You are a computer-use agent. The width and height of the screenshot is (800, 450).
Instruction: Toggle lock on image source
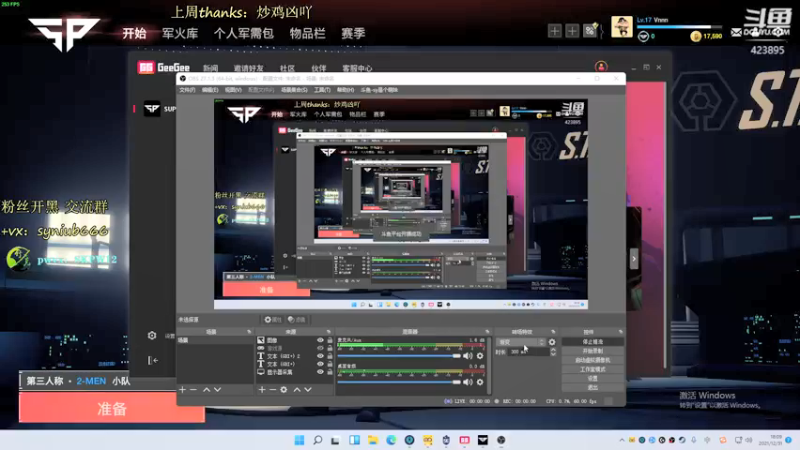point(330,340)
